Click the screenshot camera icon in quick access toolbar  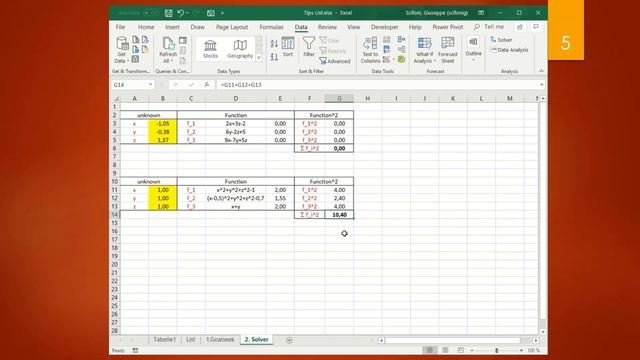(x=211, y=13)
